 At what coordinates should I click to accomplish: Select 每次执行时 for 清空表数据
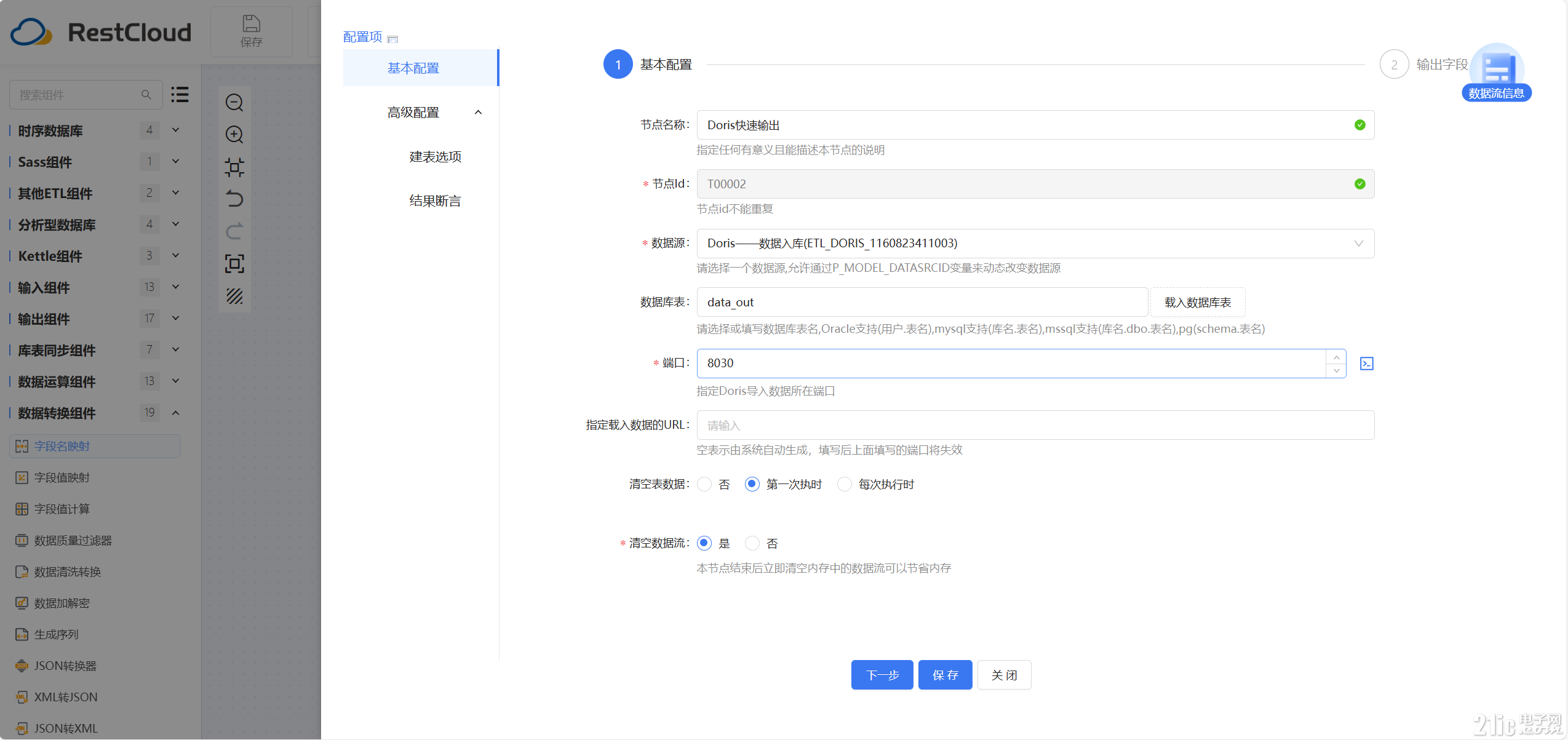pyautogui.click(x=845, y=484)
